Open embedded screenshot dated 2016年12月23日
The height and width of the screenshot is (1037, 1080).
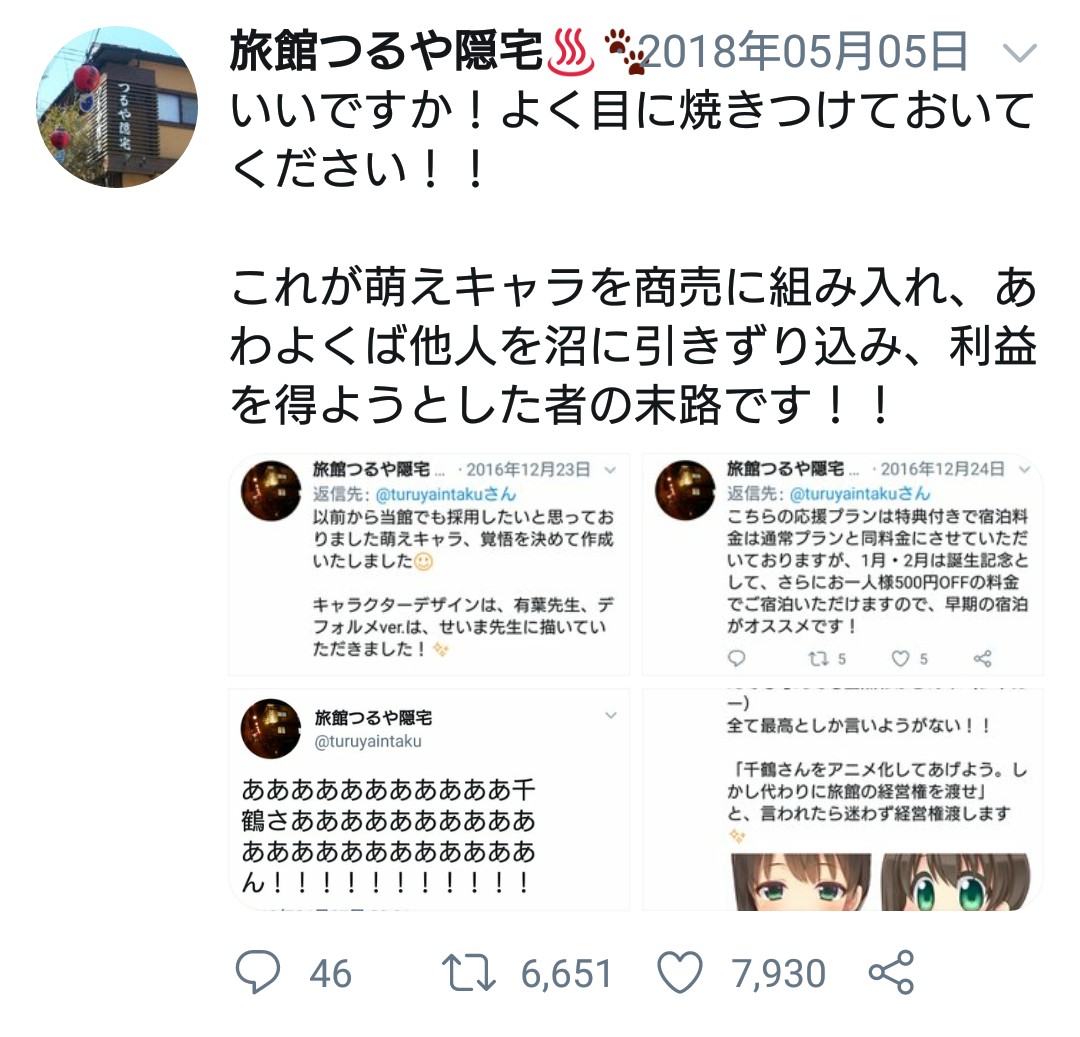tap(429, 565)
